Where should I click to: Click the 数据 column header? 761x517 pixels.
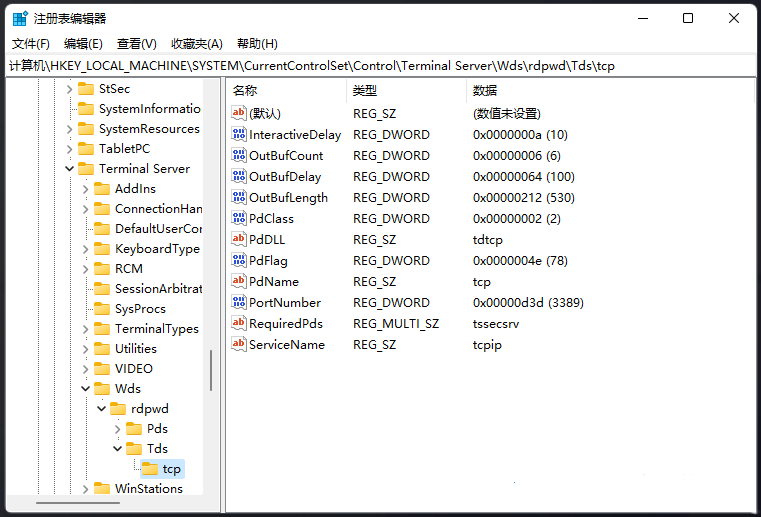[x=610, y=90]
